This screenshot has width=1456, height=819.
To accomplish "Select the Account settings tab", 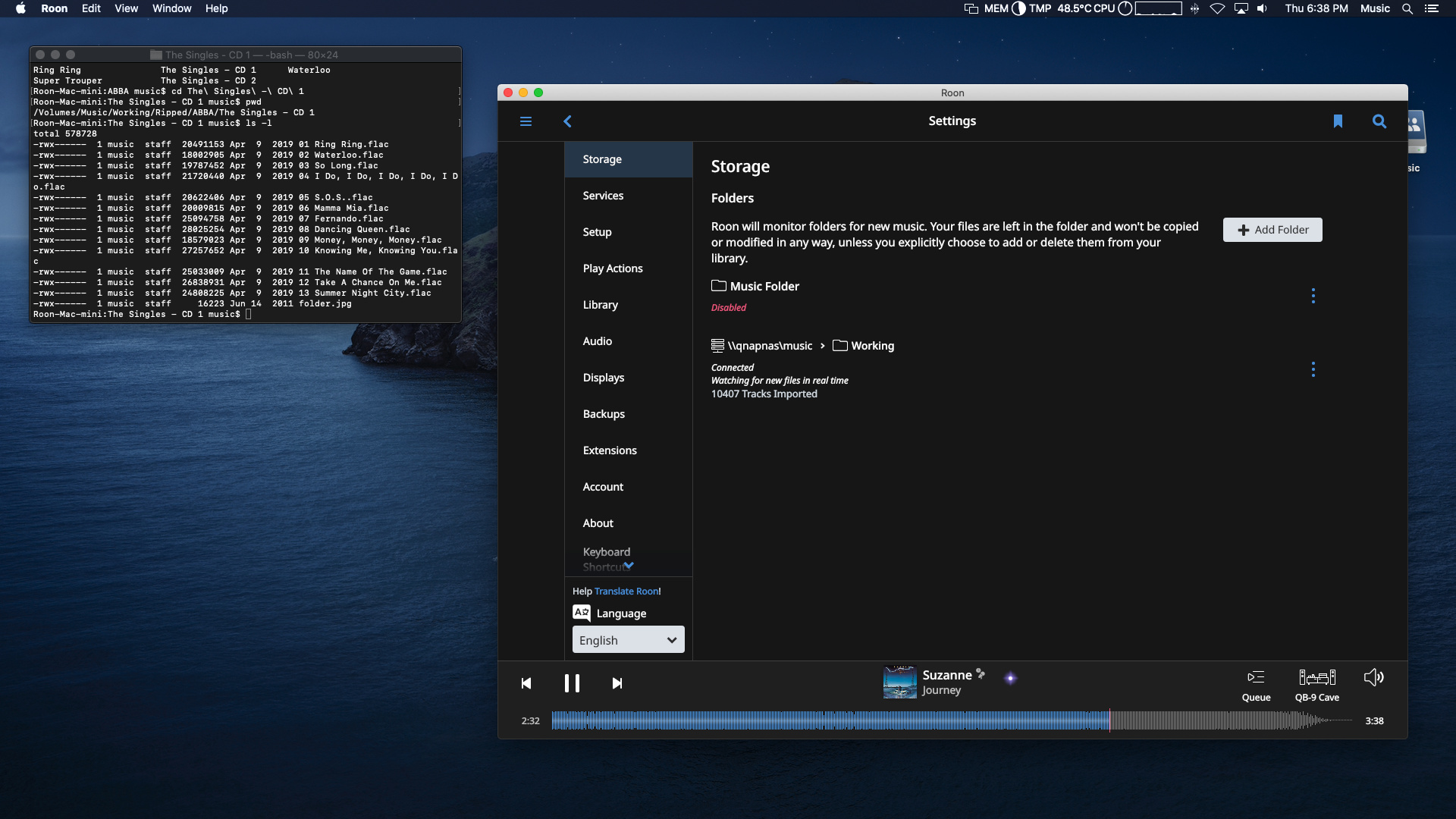I will (x=629, y=487).
